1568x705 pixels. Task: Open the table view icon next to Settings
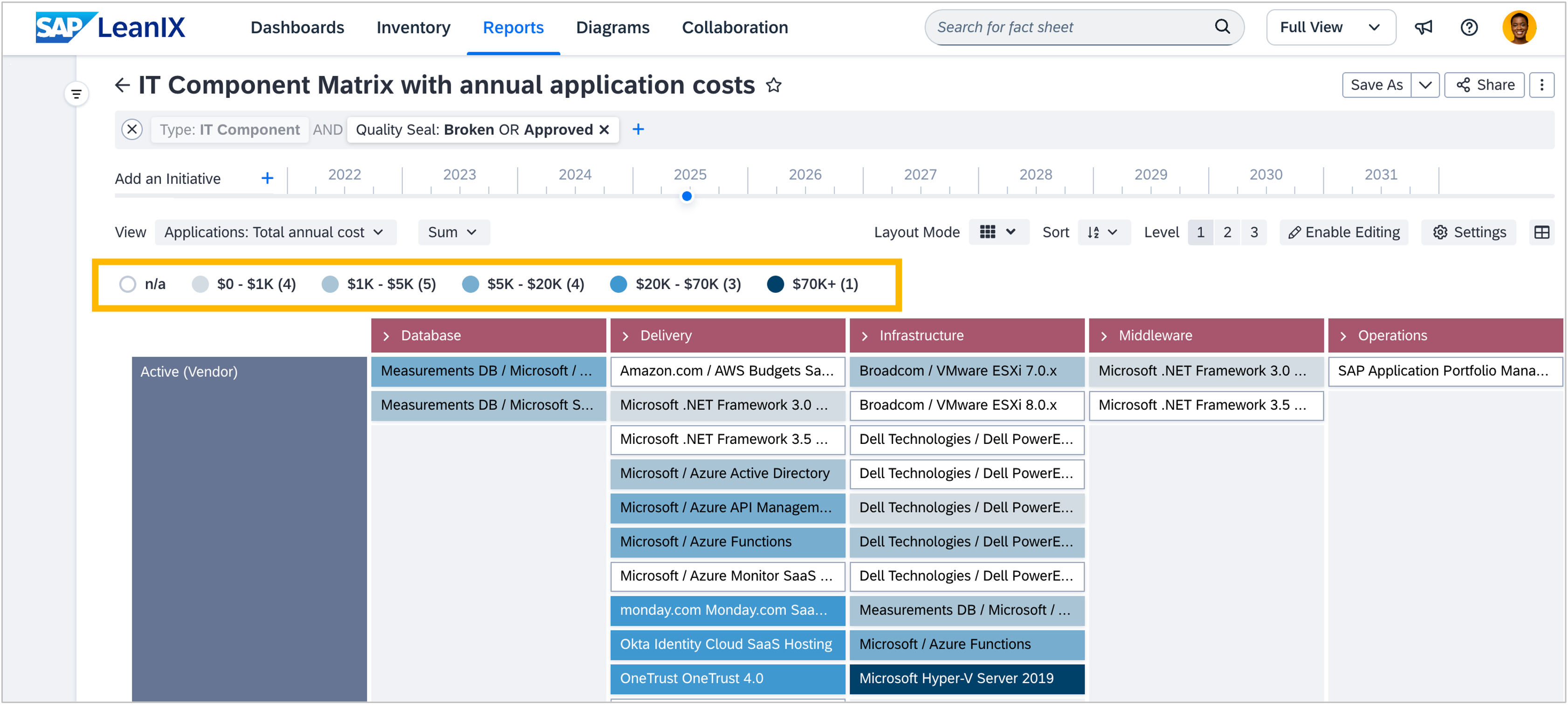(1541, 233)
